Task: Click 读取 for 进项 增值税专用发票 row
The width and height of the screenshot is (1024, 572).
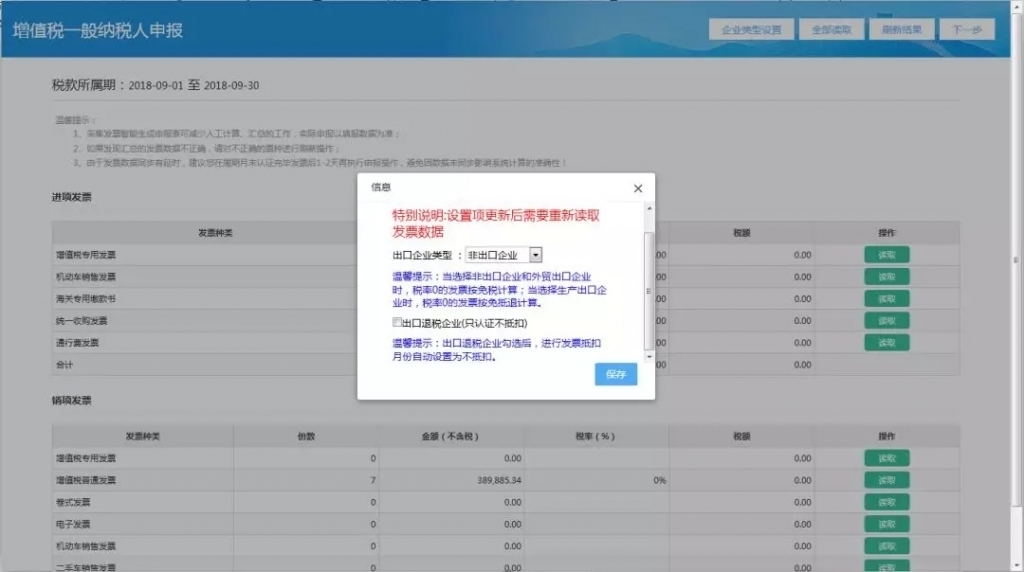Action: (886, 255)
